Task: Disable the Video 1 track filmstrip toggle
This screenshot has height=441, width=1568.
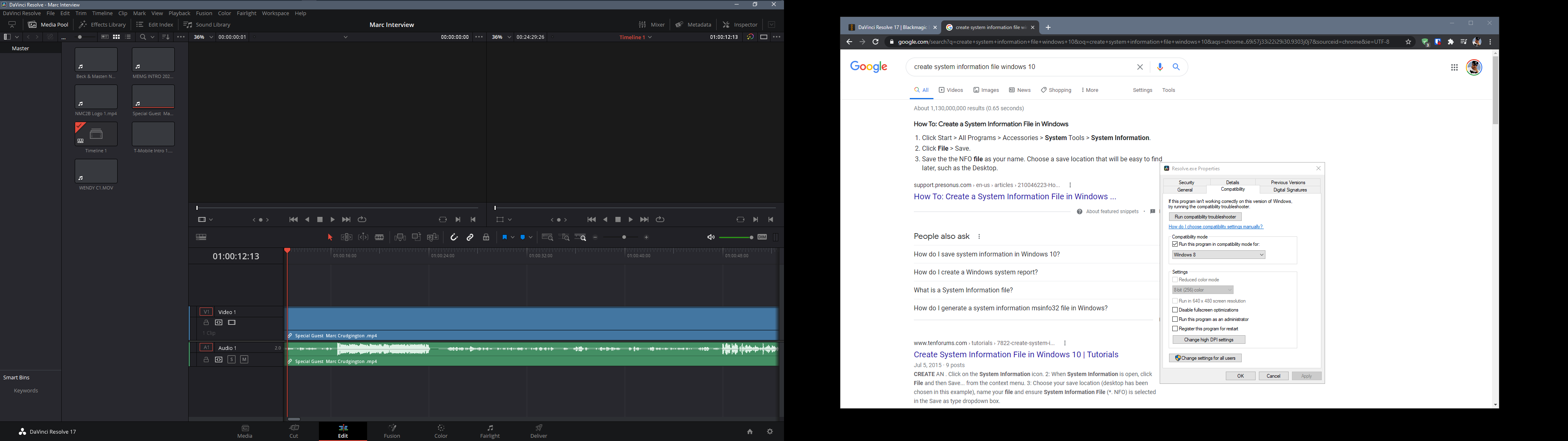Action: pos(232,323)
